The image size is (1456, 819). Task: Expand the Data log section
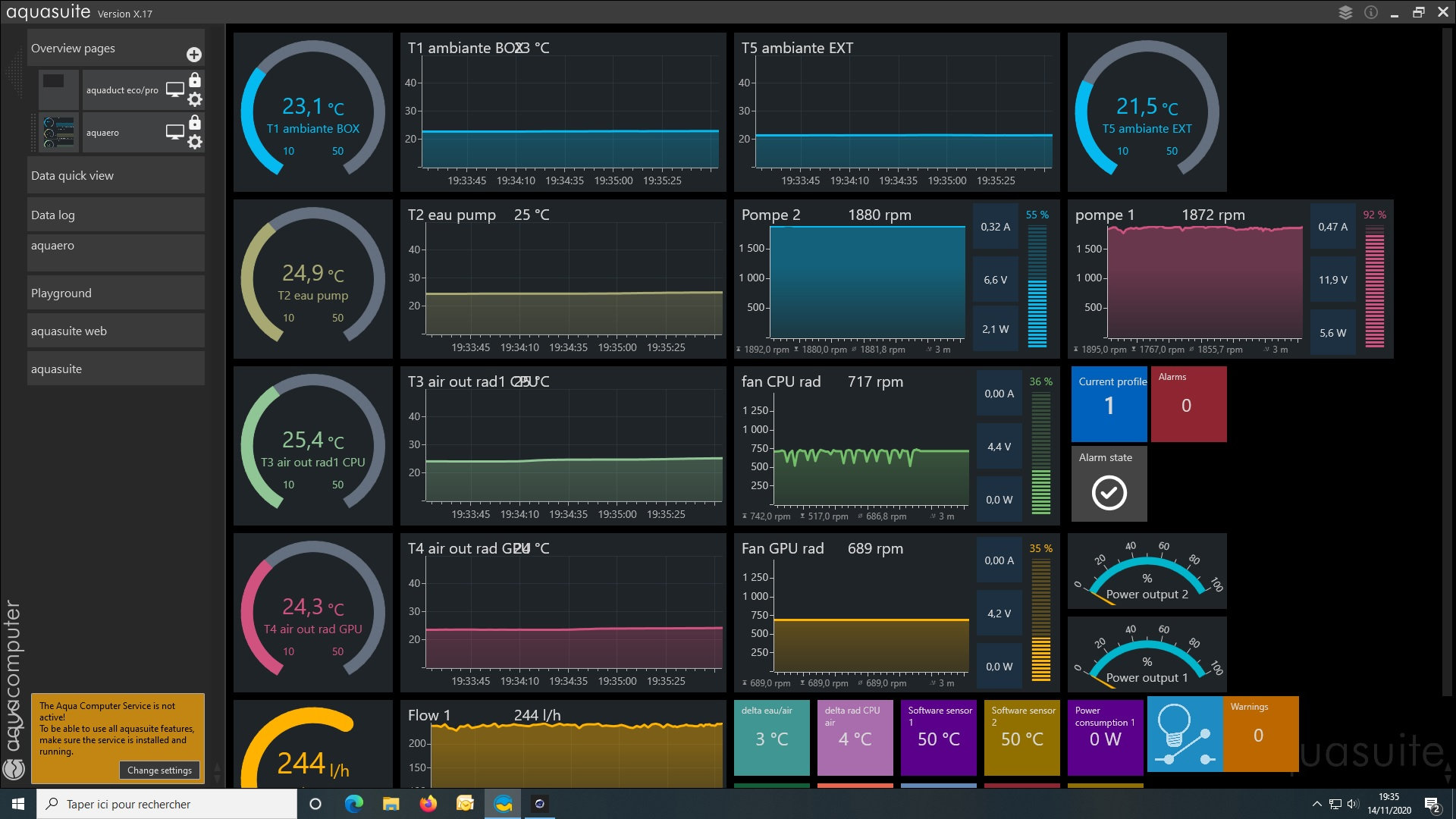[x=116, y=215]
